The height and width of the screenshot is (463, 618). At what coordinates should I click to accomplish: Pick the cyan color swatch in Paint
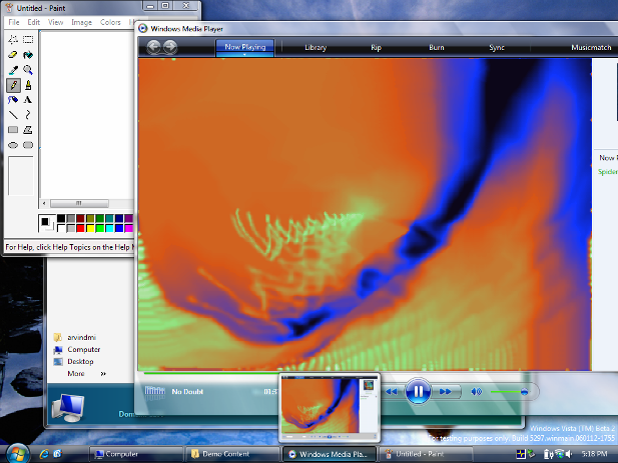pyautogui.click(x=109, y=228)
